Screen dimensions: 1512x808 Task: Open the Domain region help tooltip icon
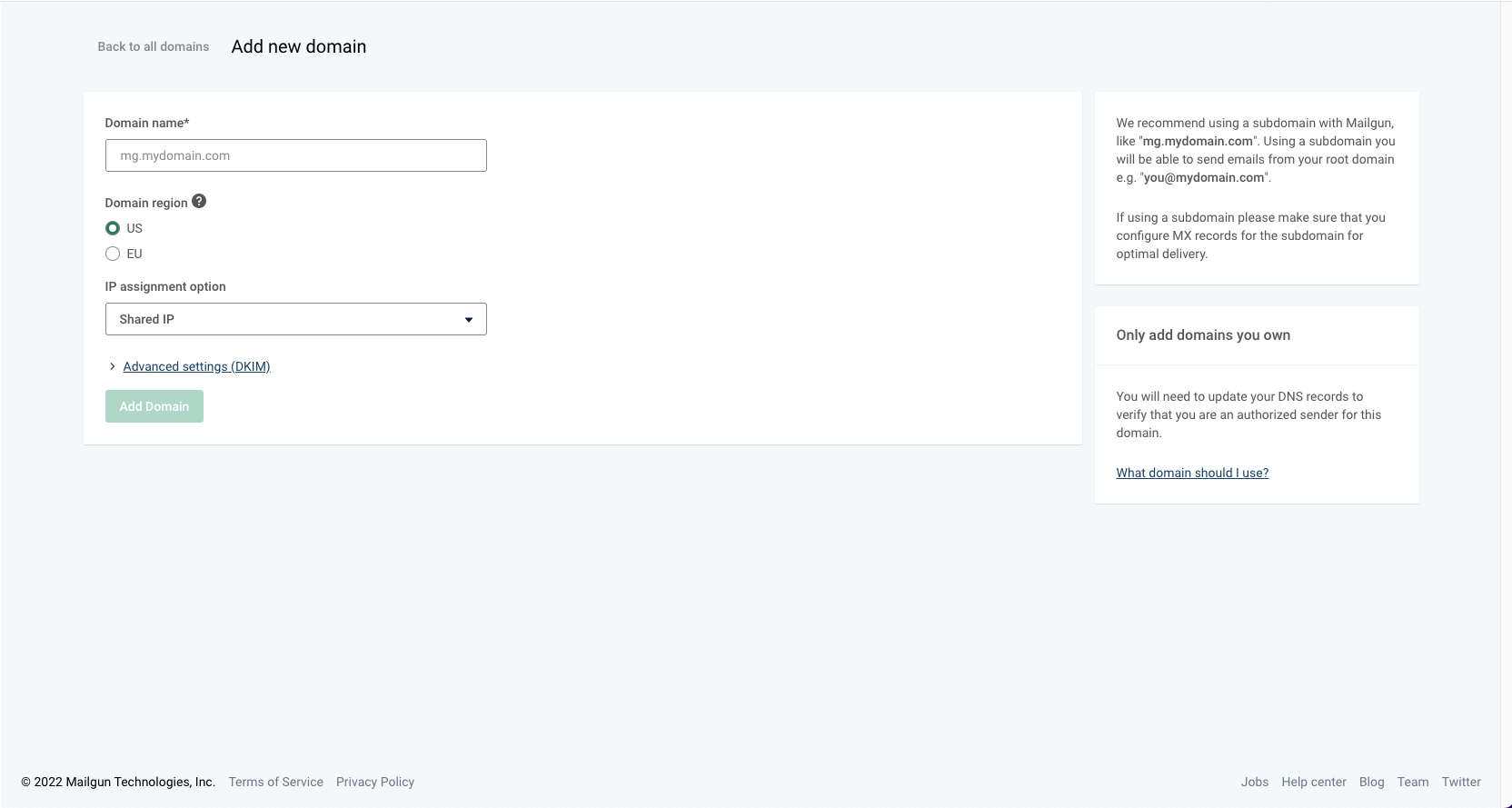click(x=199, y=202)
